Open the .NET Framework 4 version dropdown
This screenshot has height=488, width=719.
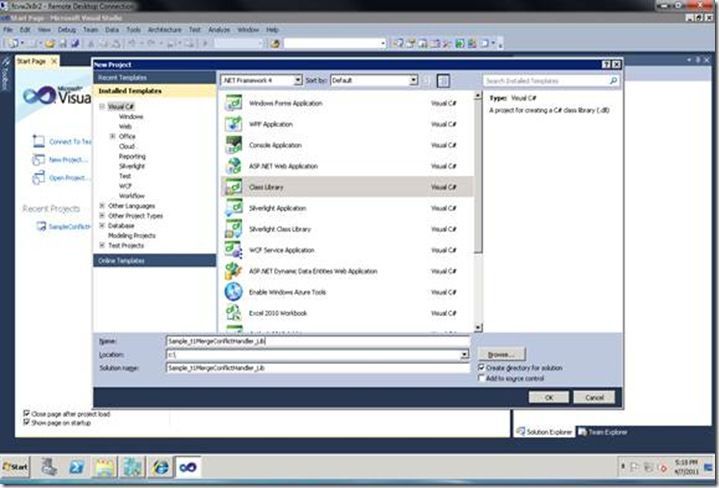(298, 80)
